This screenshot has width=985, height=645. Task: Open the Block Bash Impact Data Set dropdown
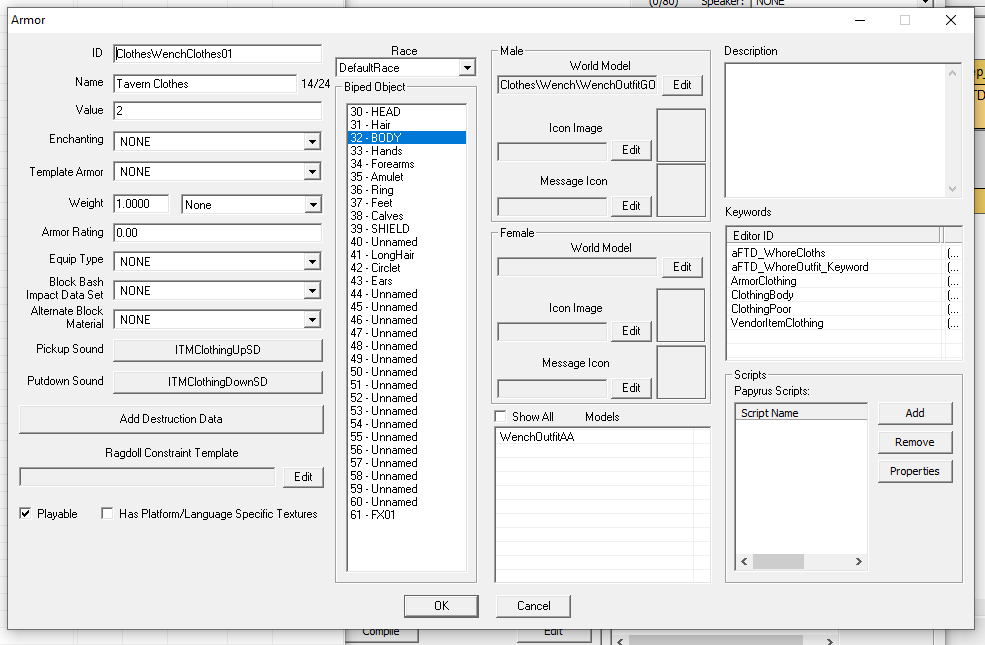(x=217, y=290)
